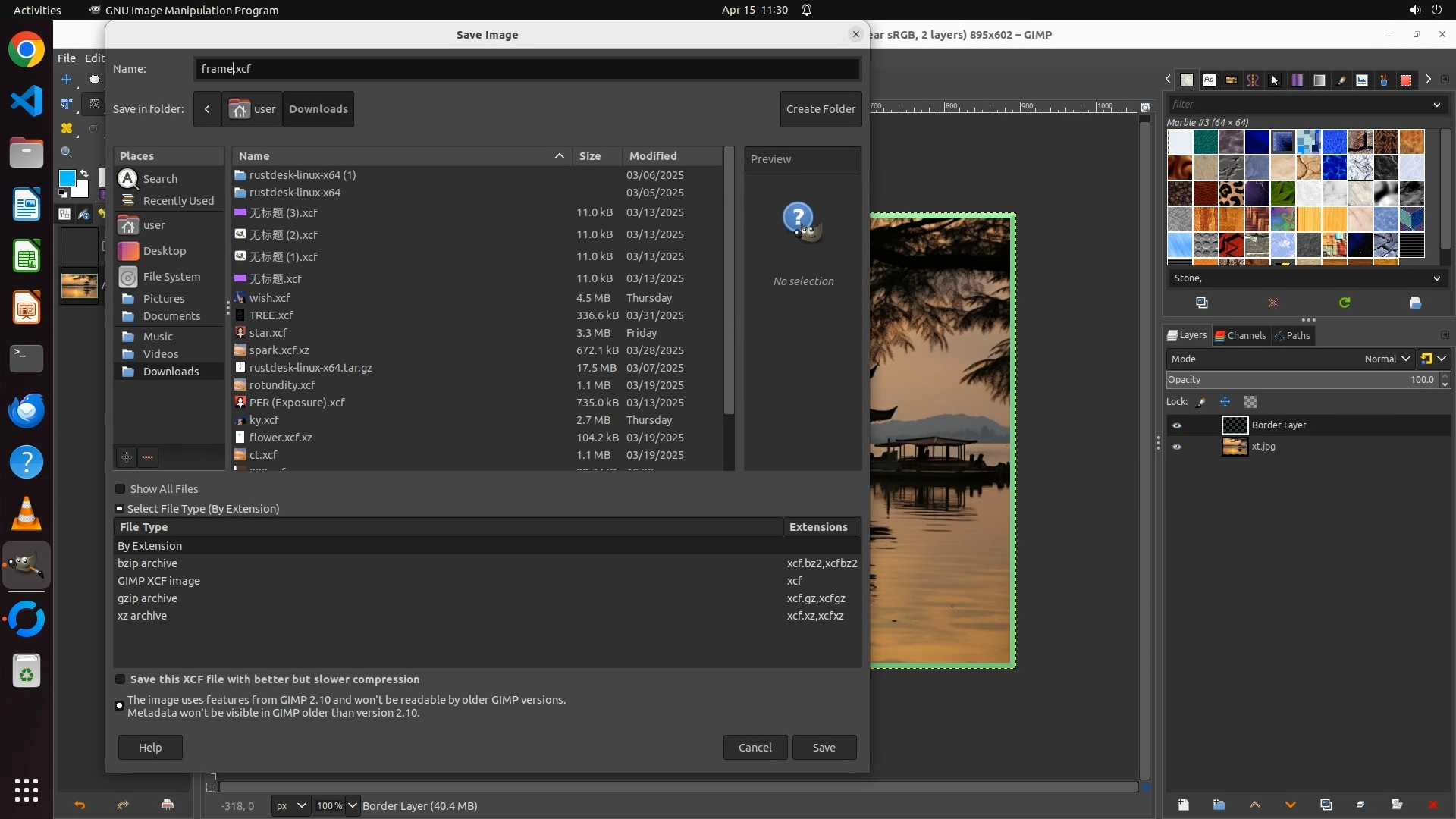
Task: Collapse Select File Type (By Extension) expander
Action: [x=119, y=509]
